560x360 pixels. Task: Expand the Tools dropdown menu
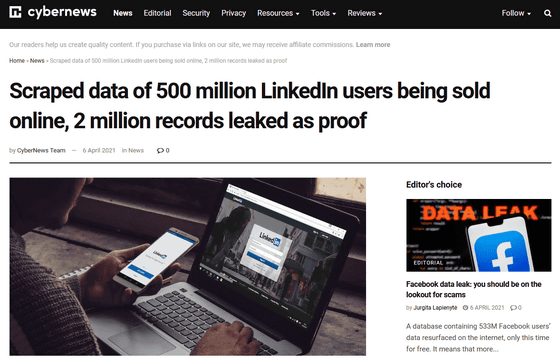click(x=323, y=13)
